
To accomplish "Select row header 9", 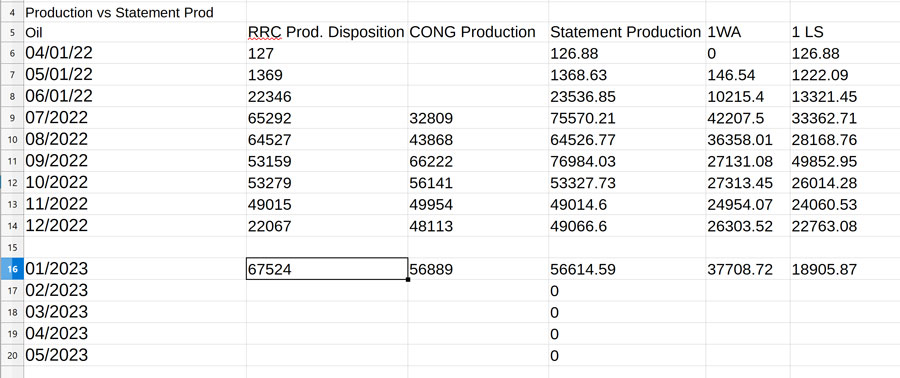I will 12,118.
